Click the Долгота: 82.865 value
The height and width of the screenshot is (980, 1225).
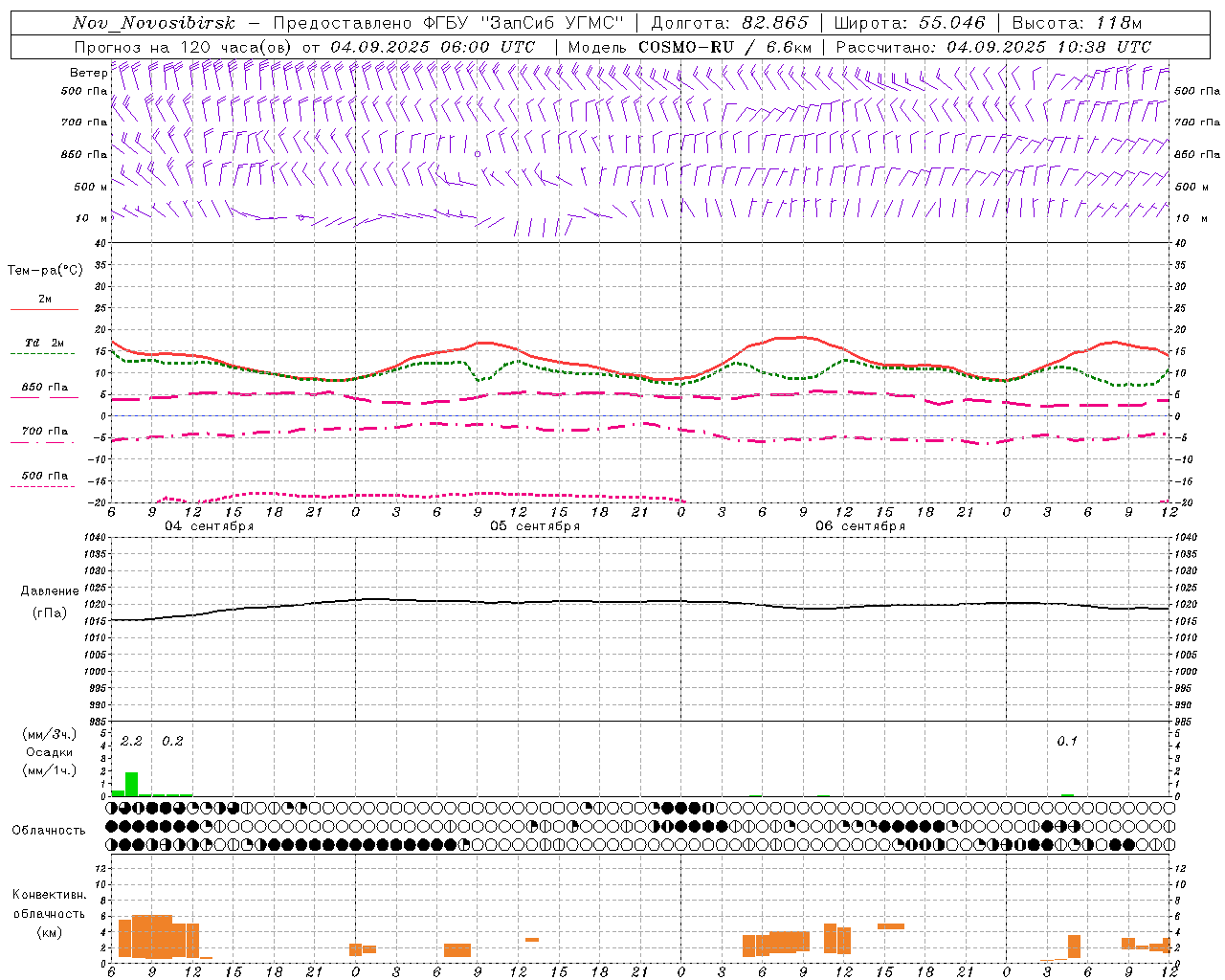[x=729, y=23]
